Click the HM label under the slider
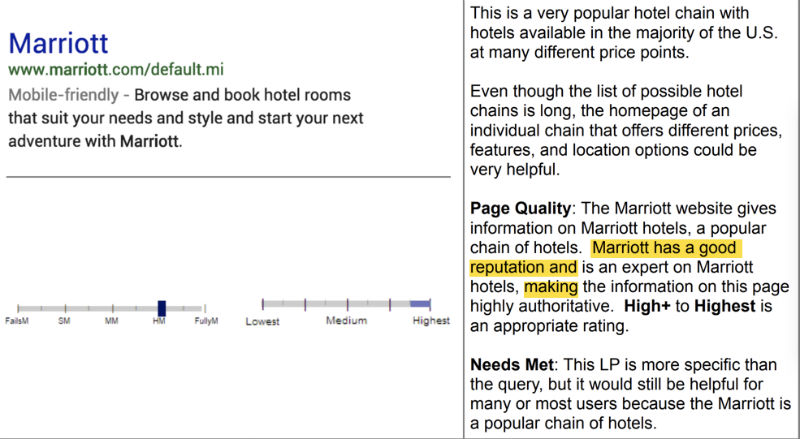Screen dimensions: 800x439 coord(159,321)
